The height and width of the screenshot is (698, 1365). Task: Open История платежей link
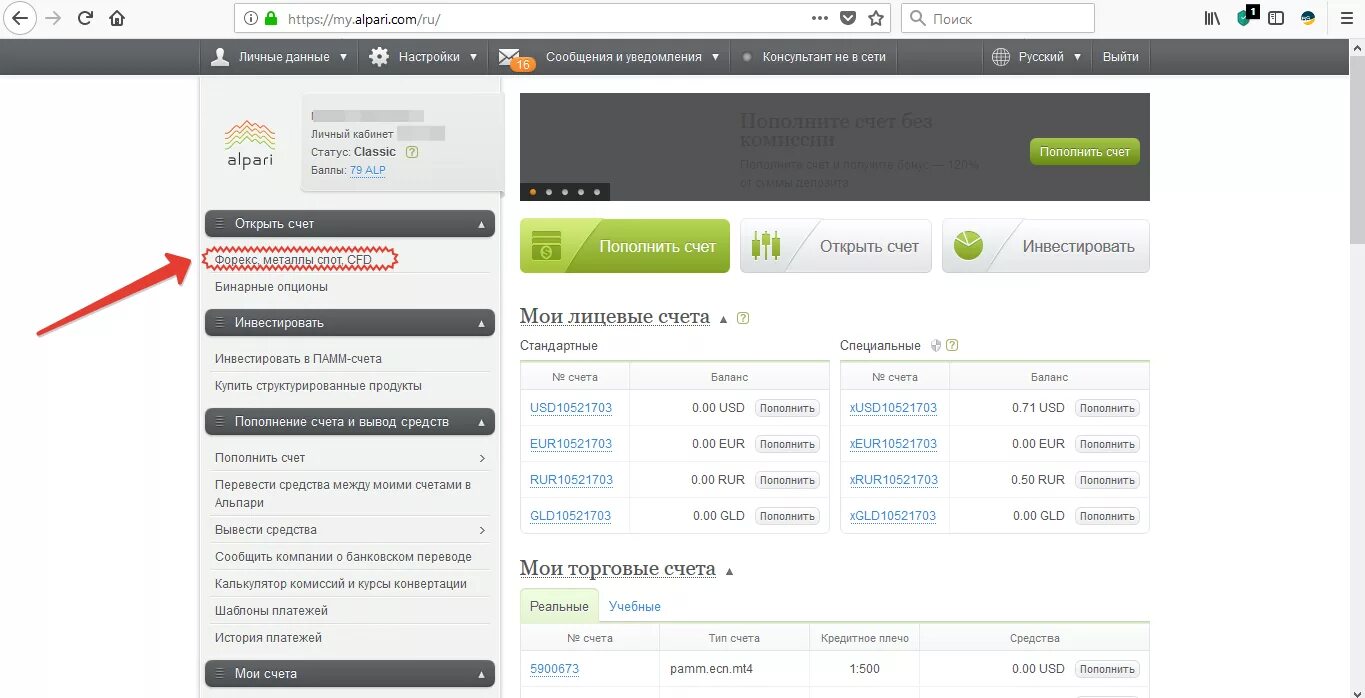point(268,638)
